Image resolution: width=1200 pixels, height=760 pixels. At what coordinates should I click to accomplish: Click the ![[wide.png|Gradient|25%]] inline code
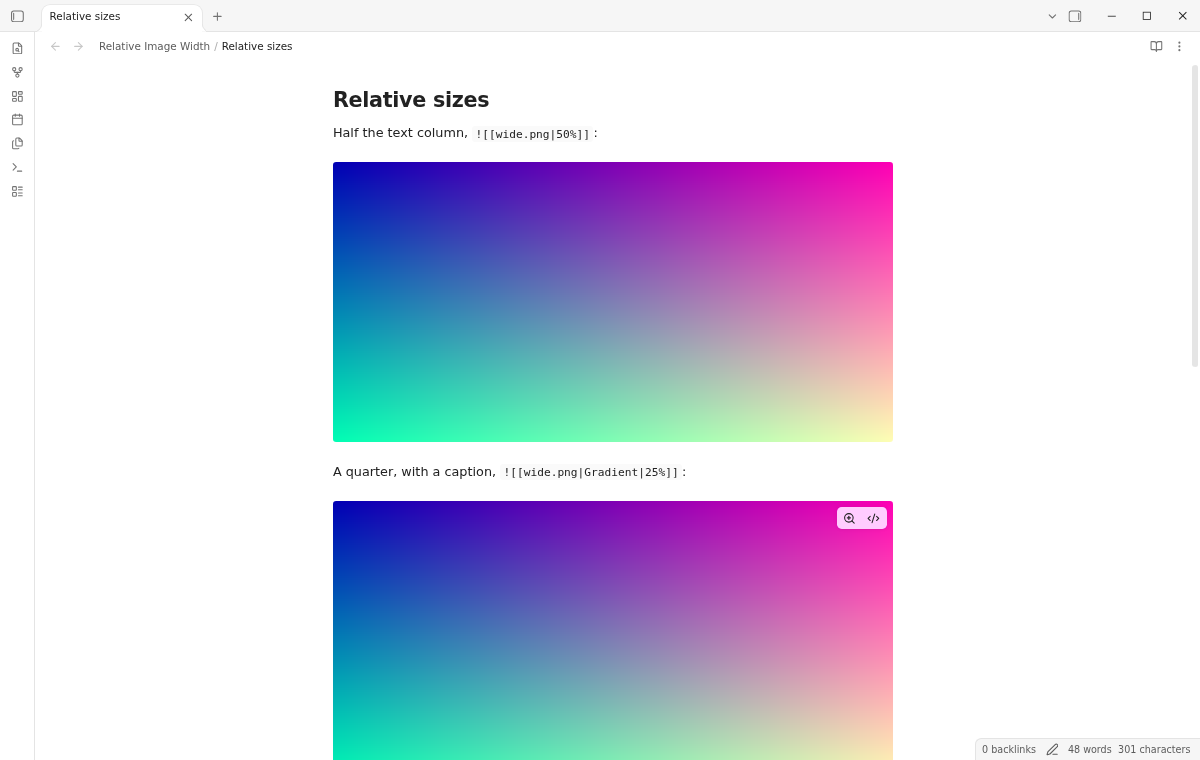pos(590,472)
